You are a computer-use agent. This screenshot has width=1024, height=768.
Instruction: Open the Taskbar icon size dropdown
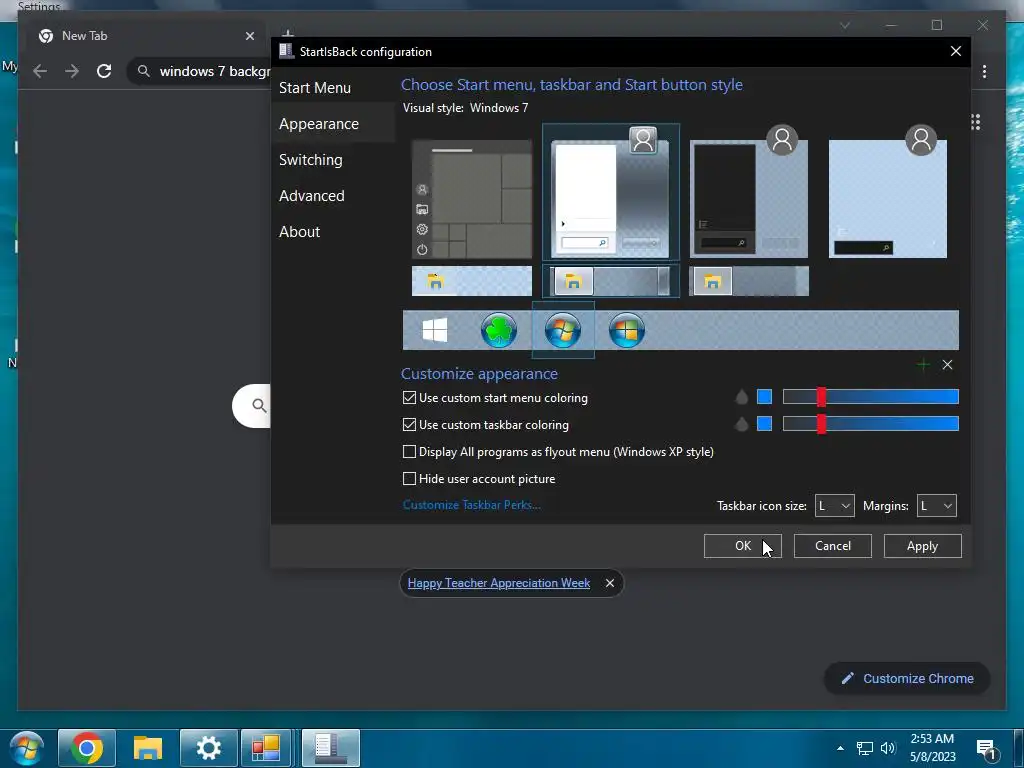point(835,505)
